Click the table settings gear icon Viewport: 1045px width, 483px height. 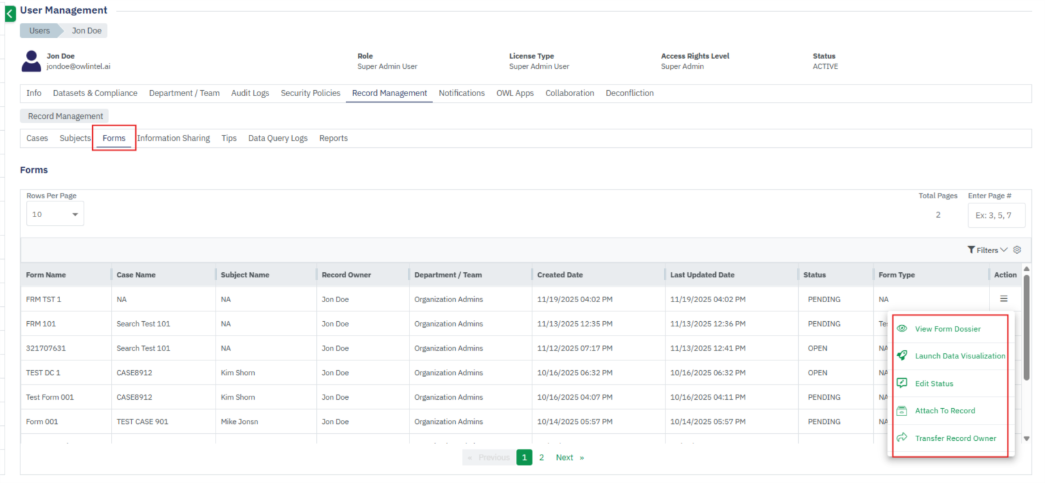pyautogui.click(x=1017, y=250)
